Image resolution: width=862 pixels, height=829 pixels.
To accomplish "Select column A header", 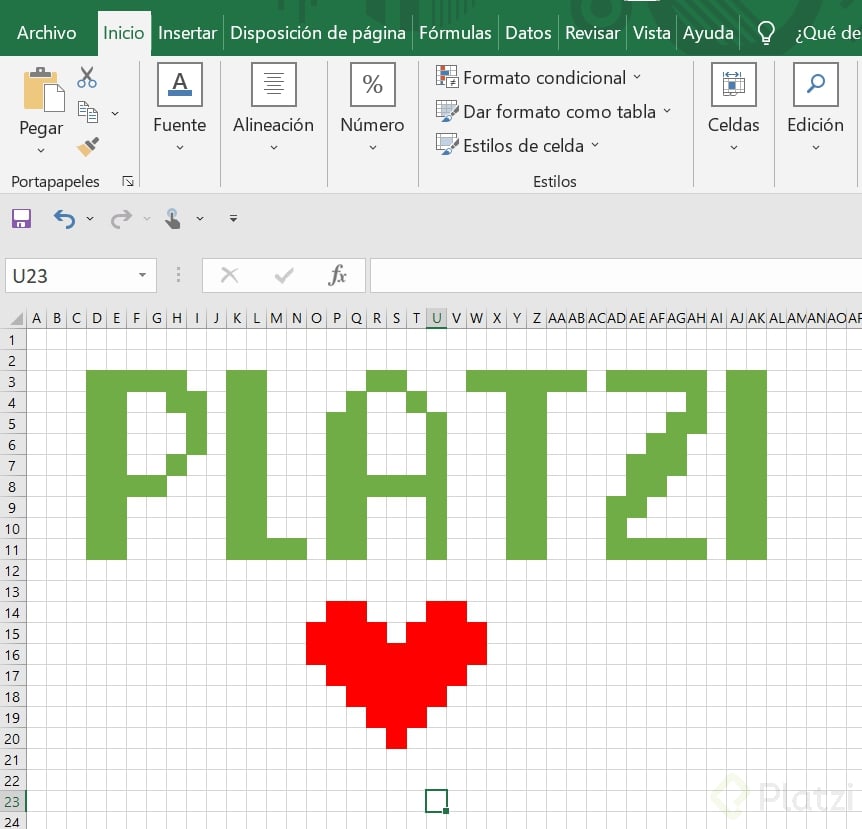I will pyautogui.click(x=36, y=318).
